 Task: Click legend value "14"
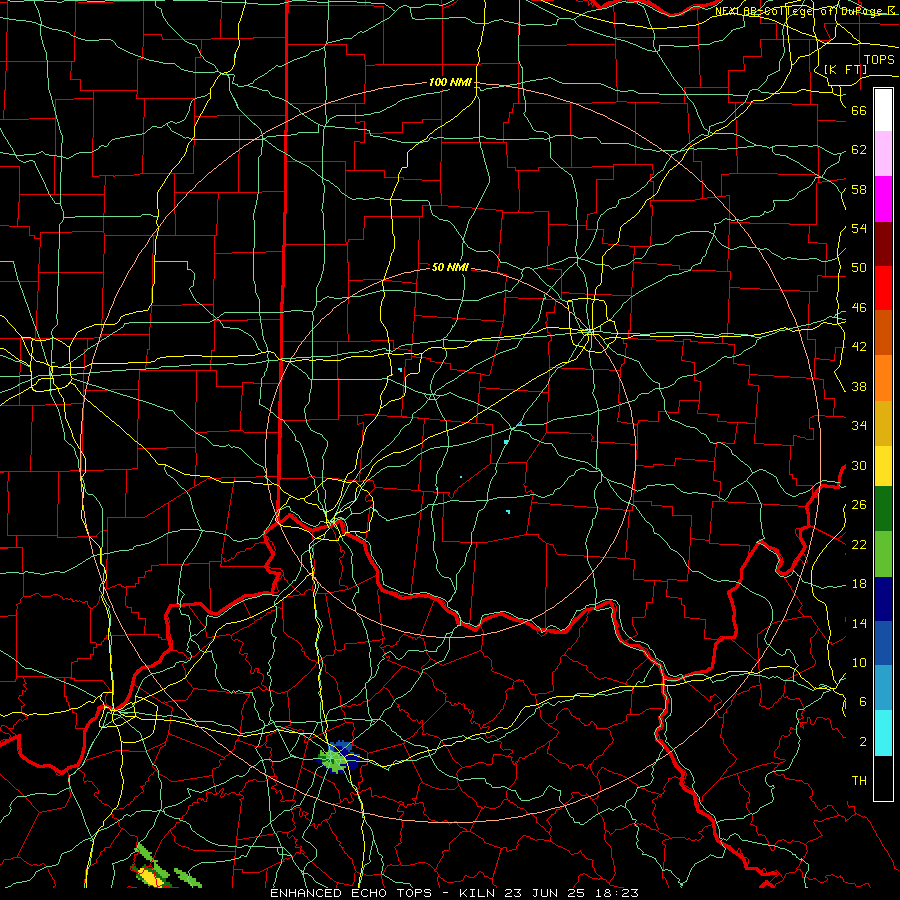pyautogui.click(x=859, y=623)
